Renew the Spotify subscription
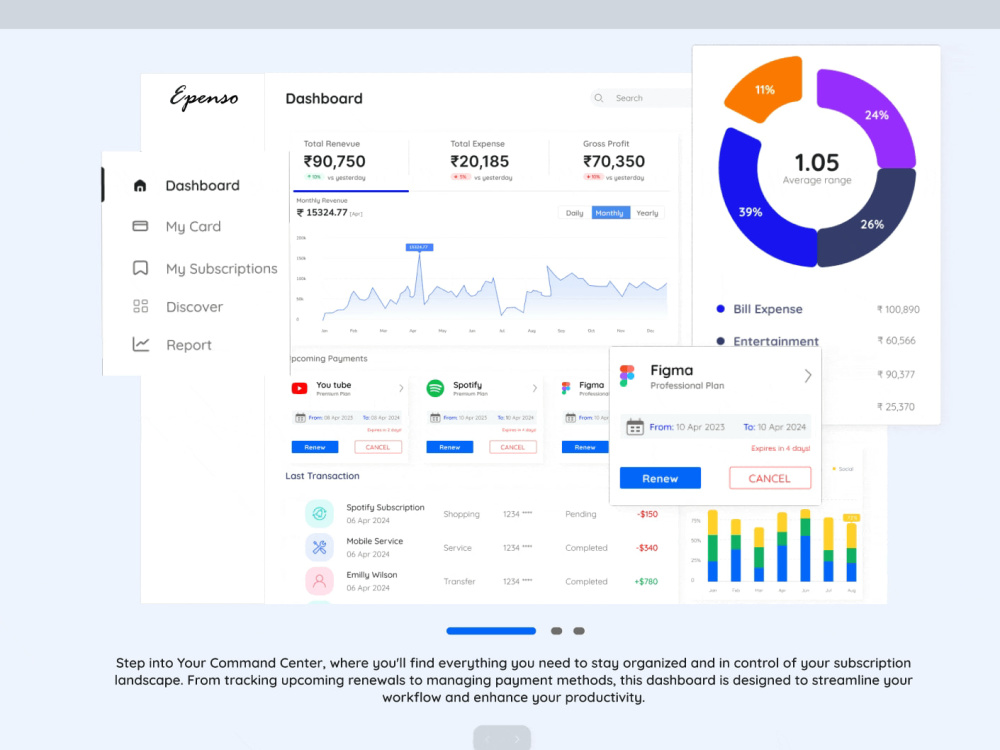 pos(450,447)
